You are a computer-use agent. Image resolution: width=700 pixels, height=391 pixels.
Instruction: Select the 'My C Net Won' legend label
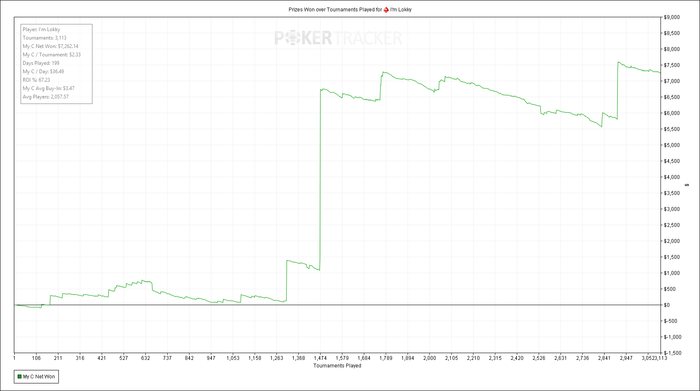[39, 377]
